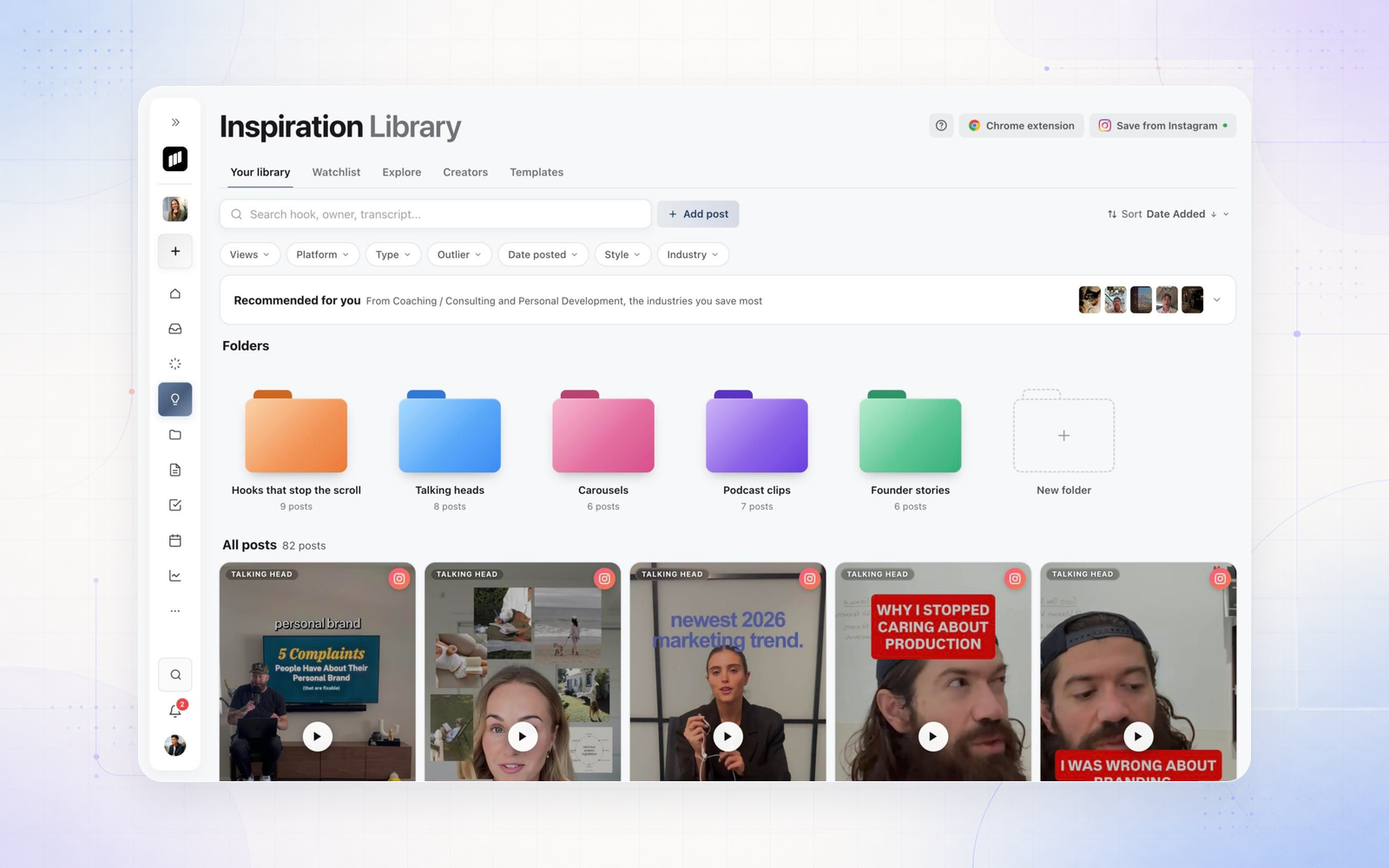Play the I WAS WRONG ABOUT video
This screenshot has width=1389, height=868.
click(1138, 737)
